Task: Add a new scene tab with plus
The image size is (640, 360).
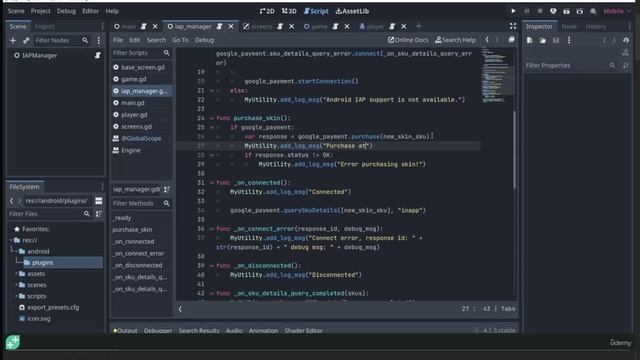Action: pyautogui.click(x=418, y=27)
